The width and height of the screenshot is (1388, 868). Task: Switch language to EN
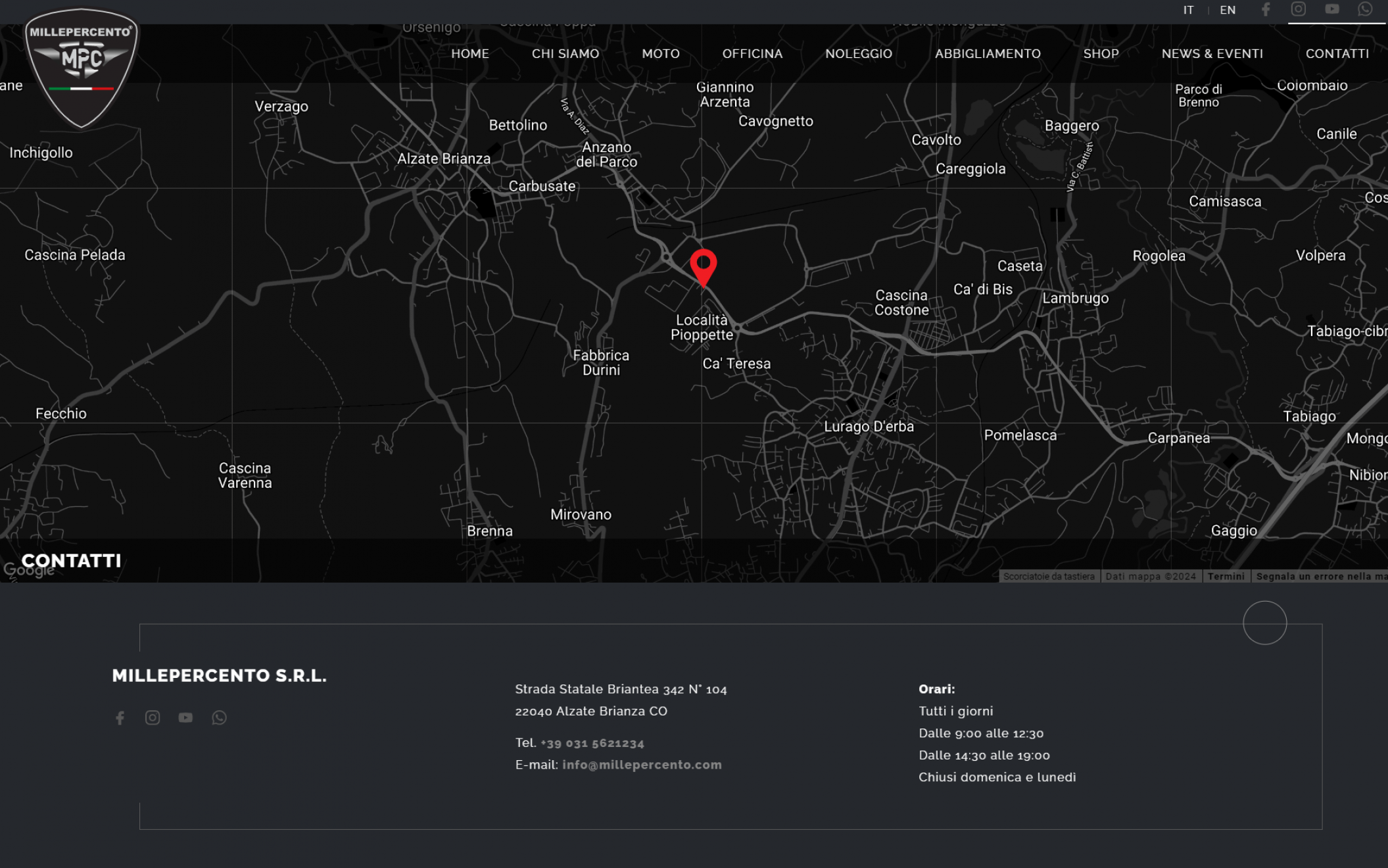1228,10
